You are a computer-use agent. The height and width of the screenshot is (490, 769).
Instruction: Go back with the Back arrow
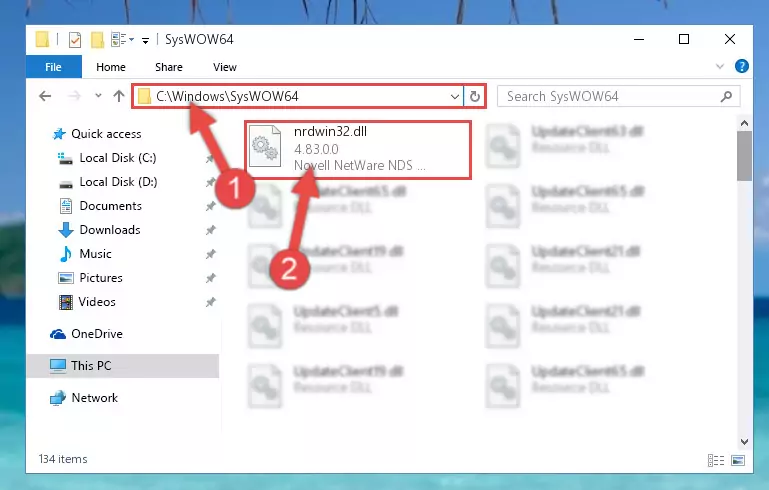click(45, 96)
